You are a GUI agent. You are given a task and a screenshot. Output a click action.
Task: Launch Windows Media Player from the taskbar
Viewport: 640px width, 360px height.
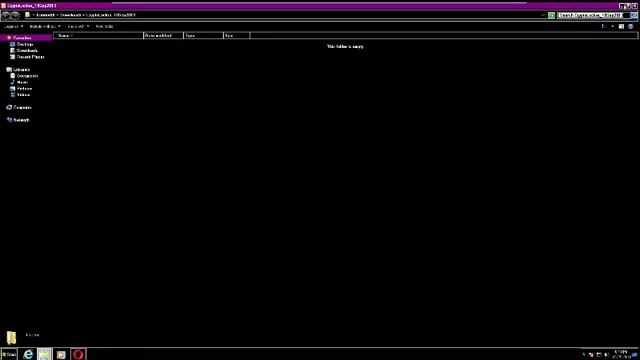click(61, 354)
